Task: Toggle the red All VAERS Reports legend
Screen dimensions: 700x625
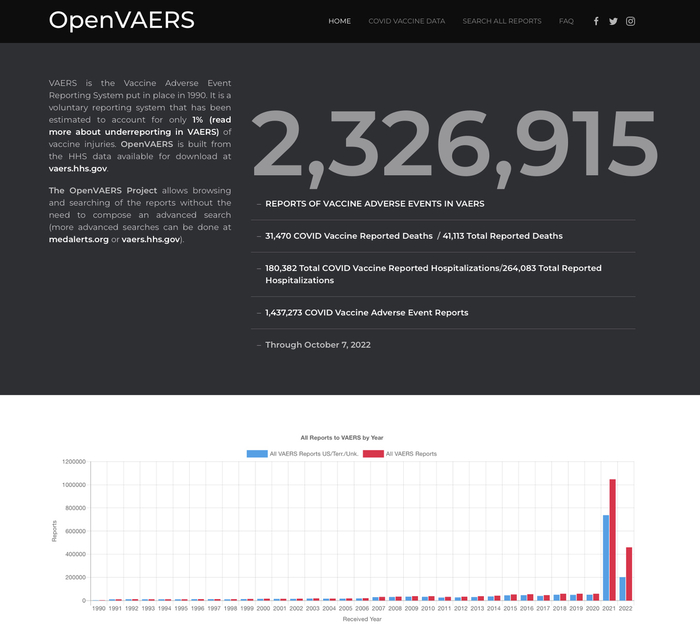Action: click(x=399, y=454)
